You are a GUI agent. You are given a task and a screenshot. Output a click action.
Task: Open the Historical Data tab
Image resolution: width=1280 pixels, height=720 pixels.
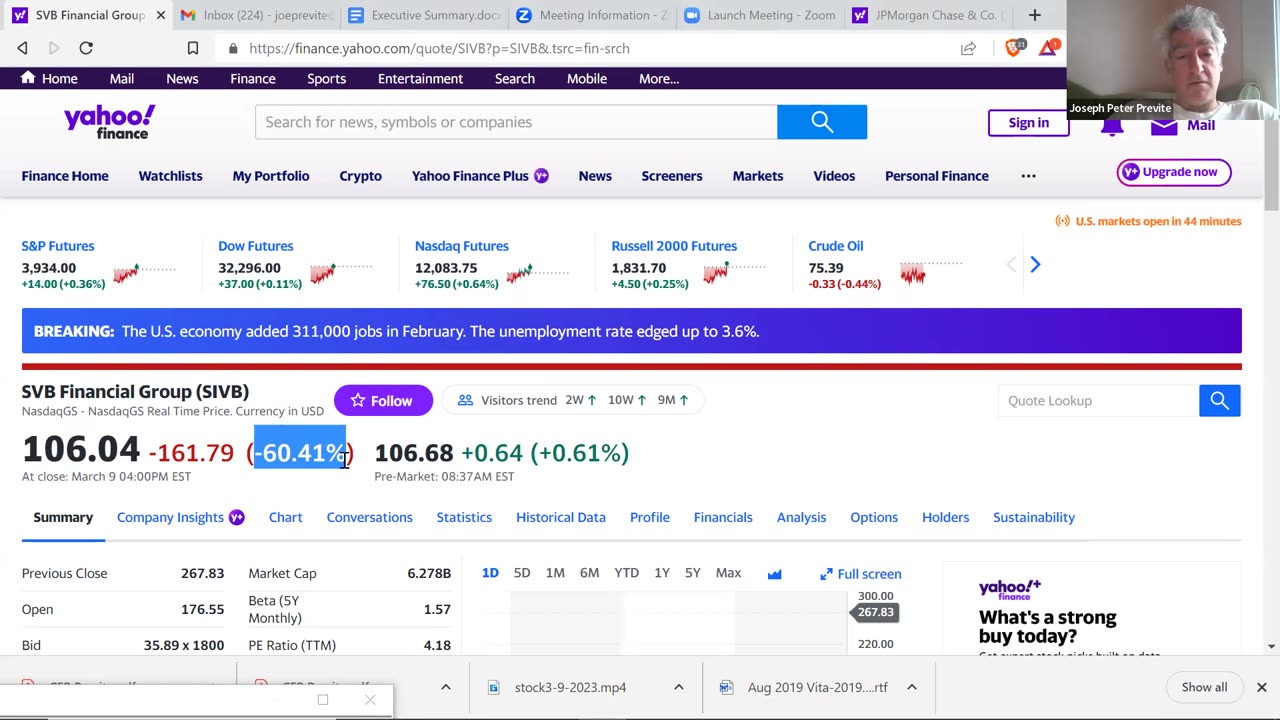561,517
